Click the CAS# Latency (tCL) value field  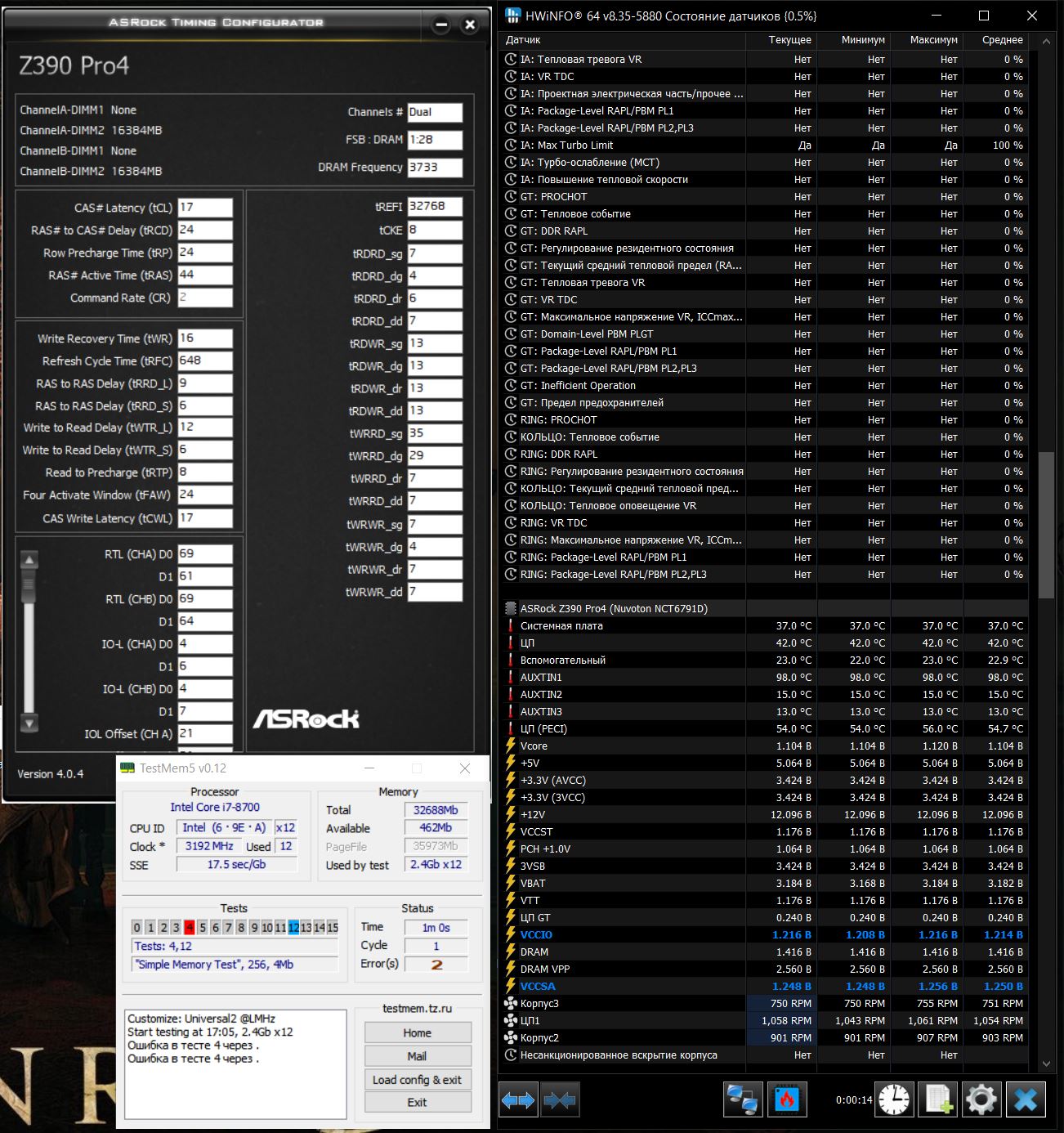205,208
